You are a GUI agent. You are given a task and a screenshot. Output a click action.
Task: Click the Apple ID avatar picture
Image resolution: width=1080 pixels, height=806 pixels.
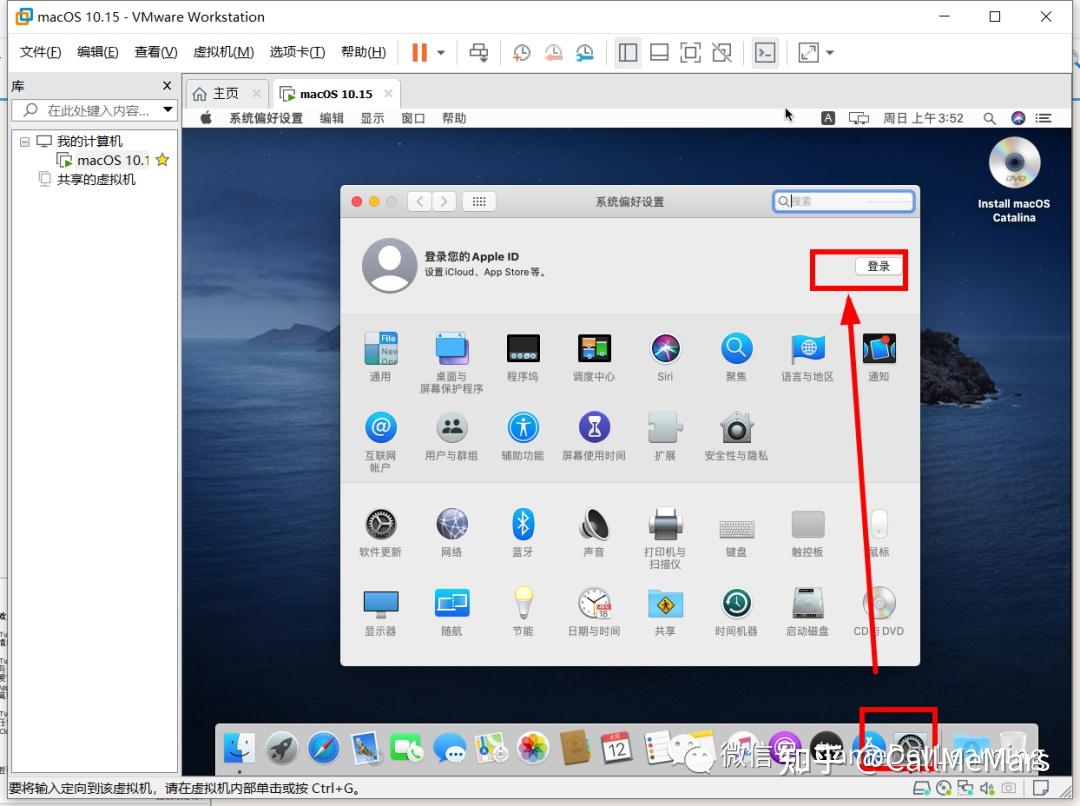coord(390,265)
